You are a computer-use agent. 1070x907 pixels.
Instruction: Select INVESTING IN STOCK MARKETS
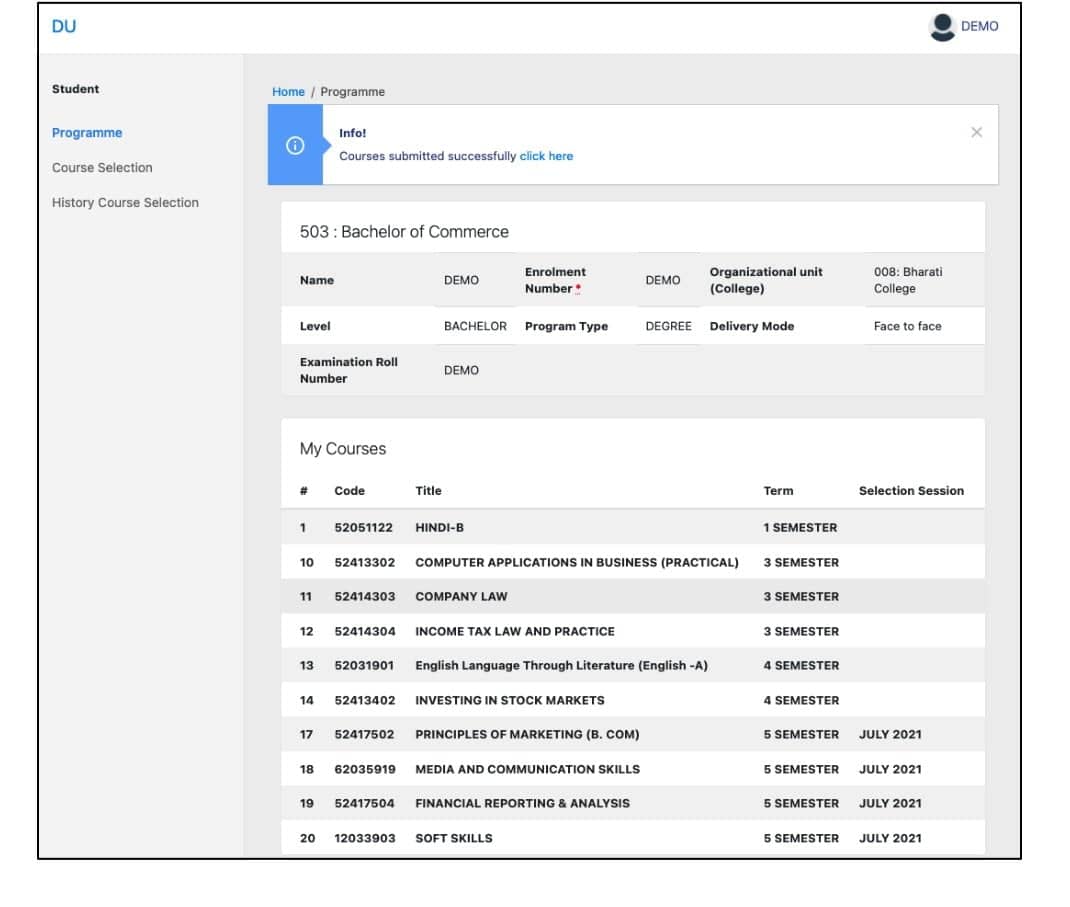point(510,701)
